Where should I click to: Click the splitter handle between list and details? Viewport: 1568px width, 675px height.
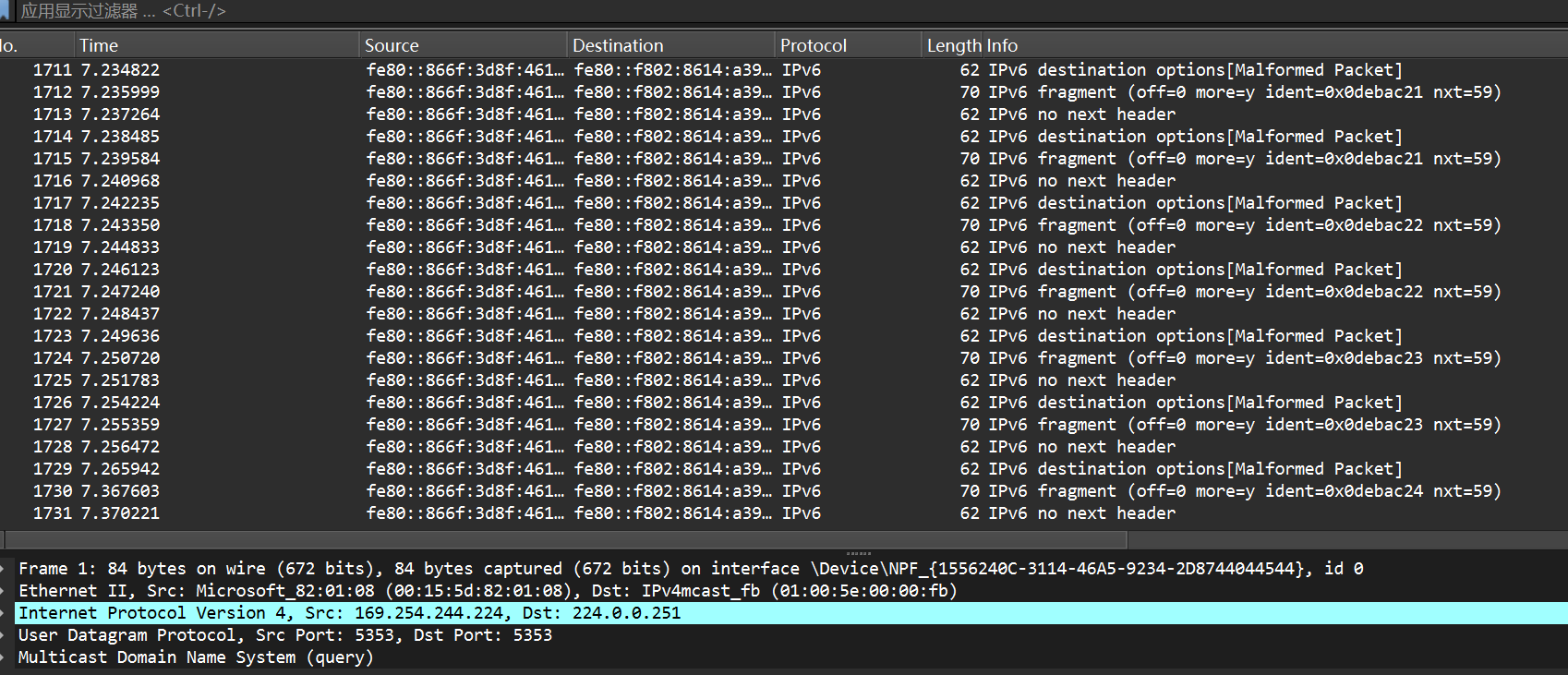[x=859, y=553]
